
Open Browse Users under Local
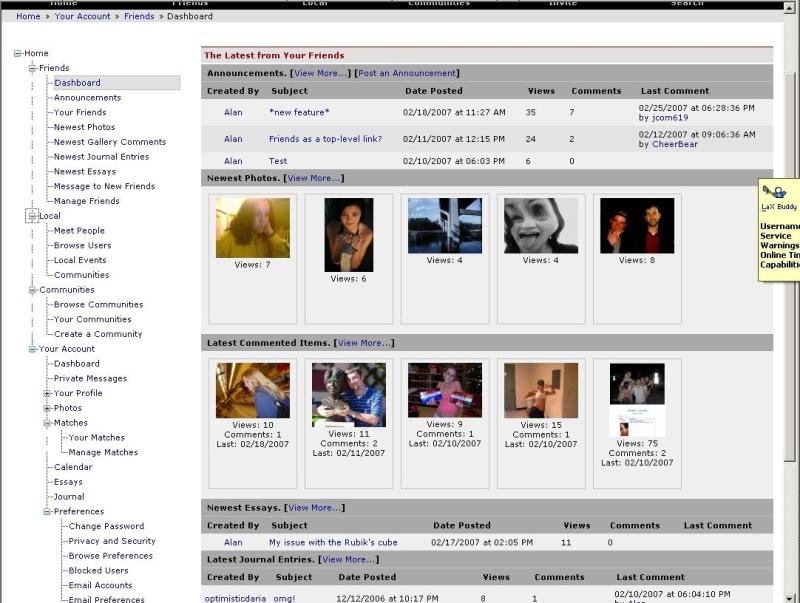[83, 245]
